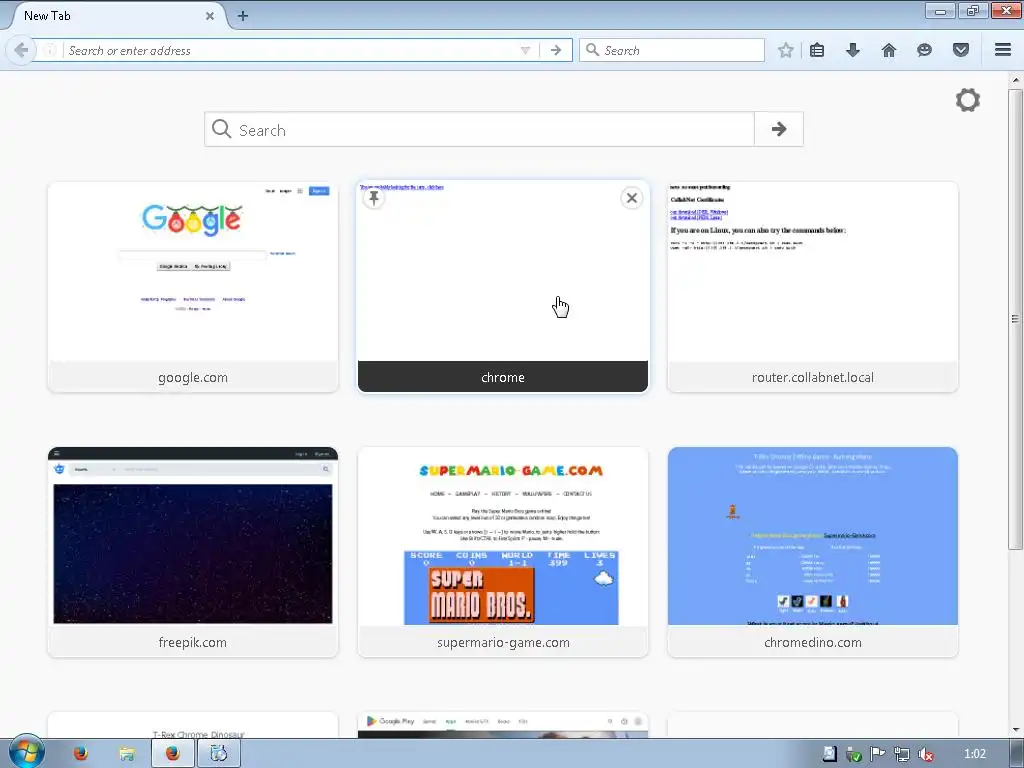Open the Firefox hamburger menu
1024x768 pixels.
(1003, 50)
